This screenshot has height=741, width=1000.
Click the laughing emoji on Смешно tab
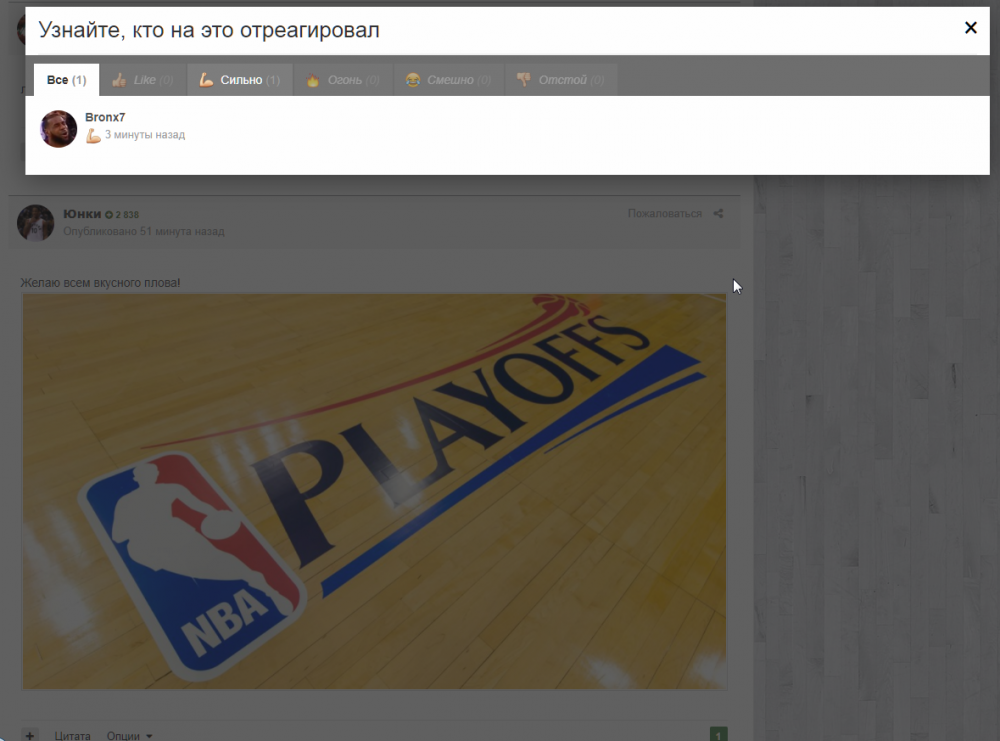[412, 80]
